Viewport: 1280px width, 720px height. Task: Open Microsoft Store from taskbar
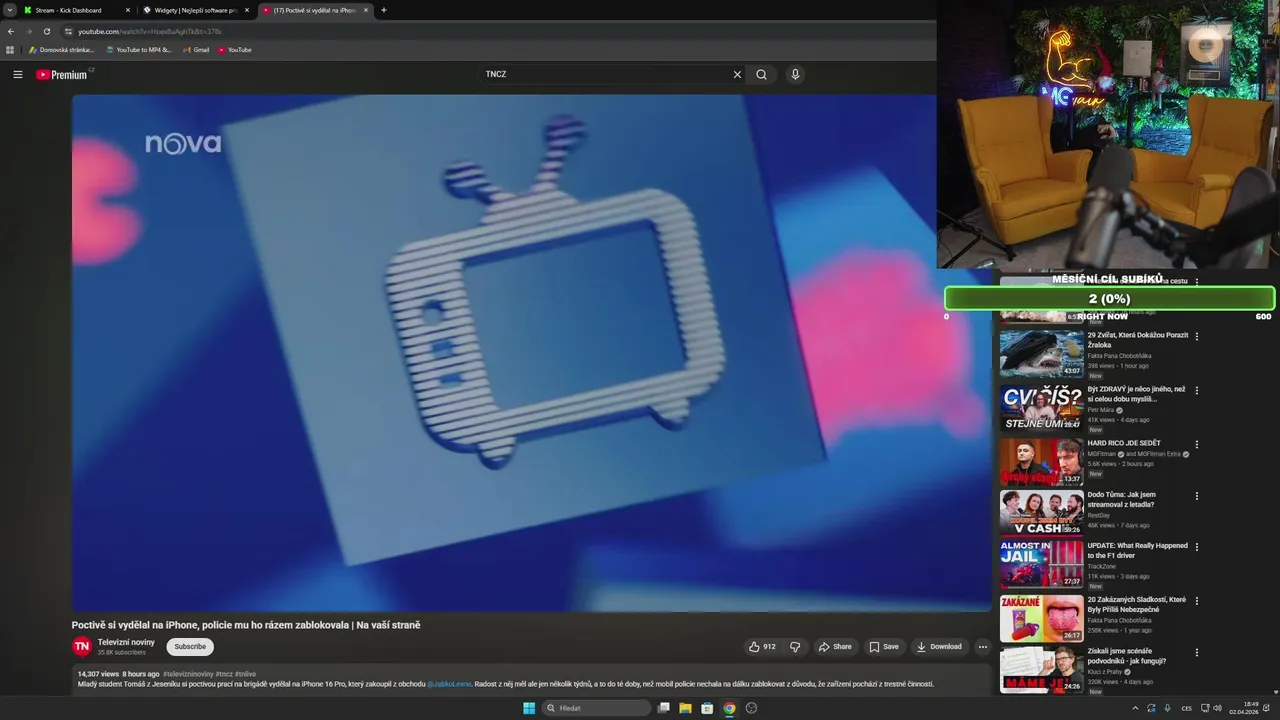[x=707, y=708]
